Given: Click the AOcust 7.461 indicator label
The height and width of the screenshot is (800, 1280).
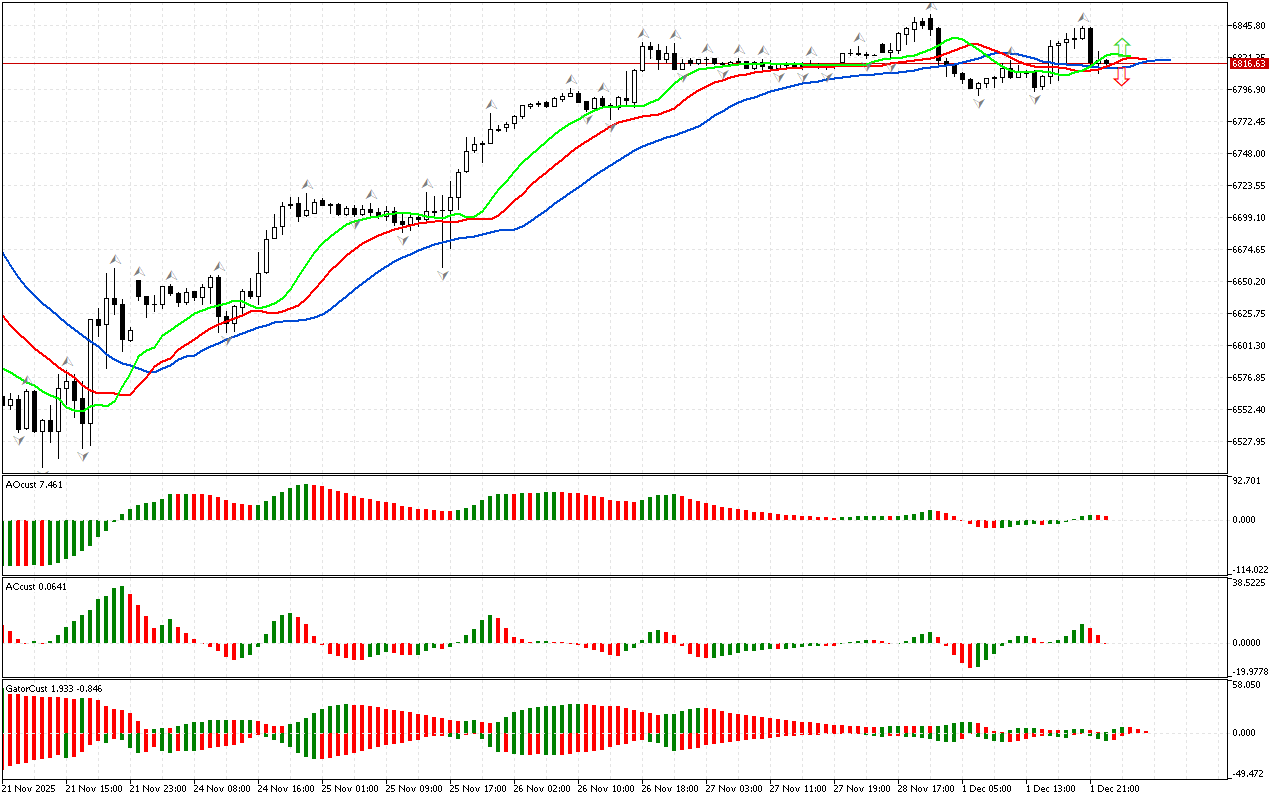Looking at the screenshot, I should [x=35, y=484].
